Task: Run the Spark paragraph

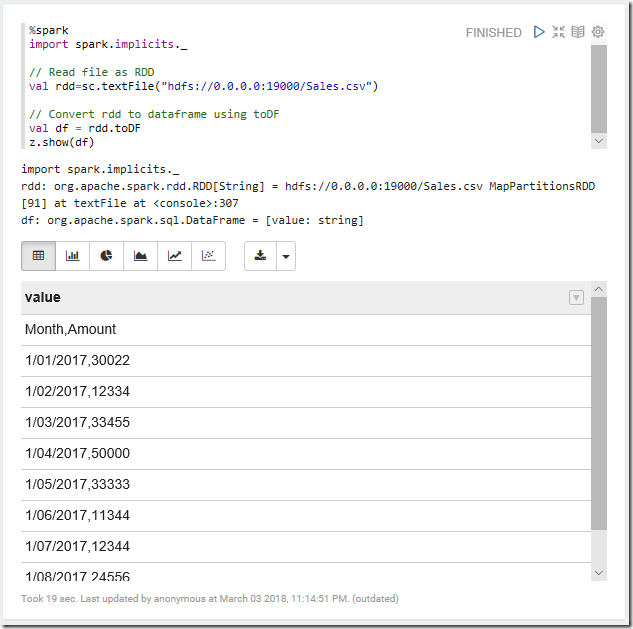Action: point(539,32)
